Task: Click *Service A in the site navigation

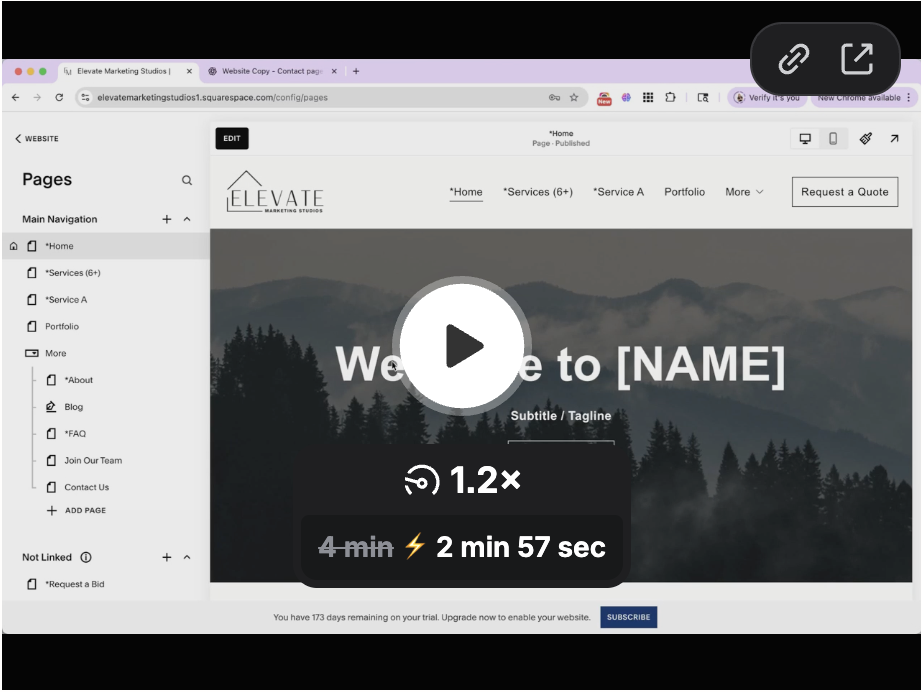Action: [x=618, y=192]
